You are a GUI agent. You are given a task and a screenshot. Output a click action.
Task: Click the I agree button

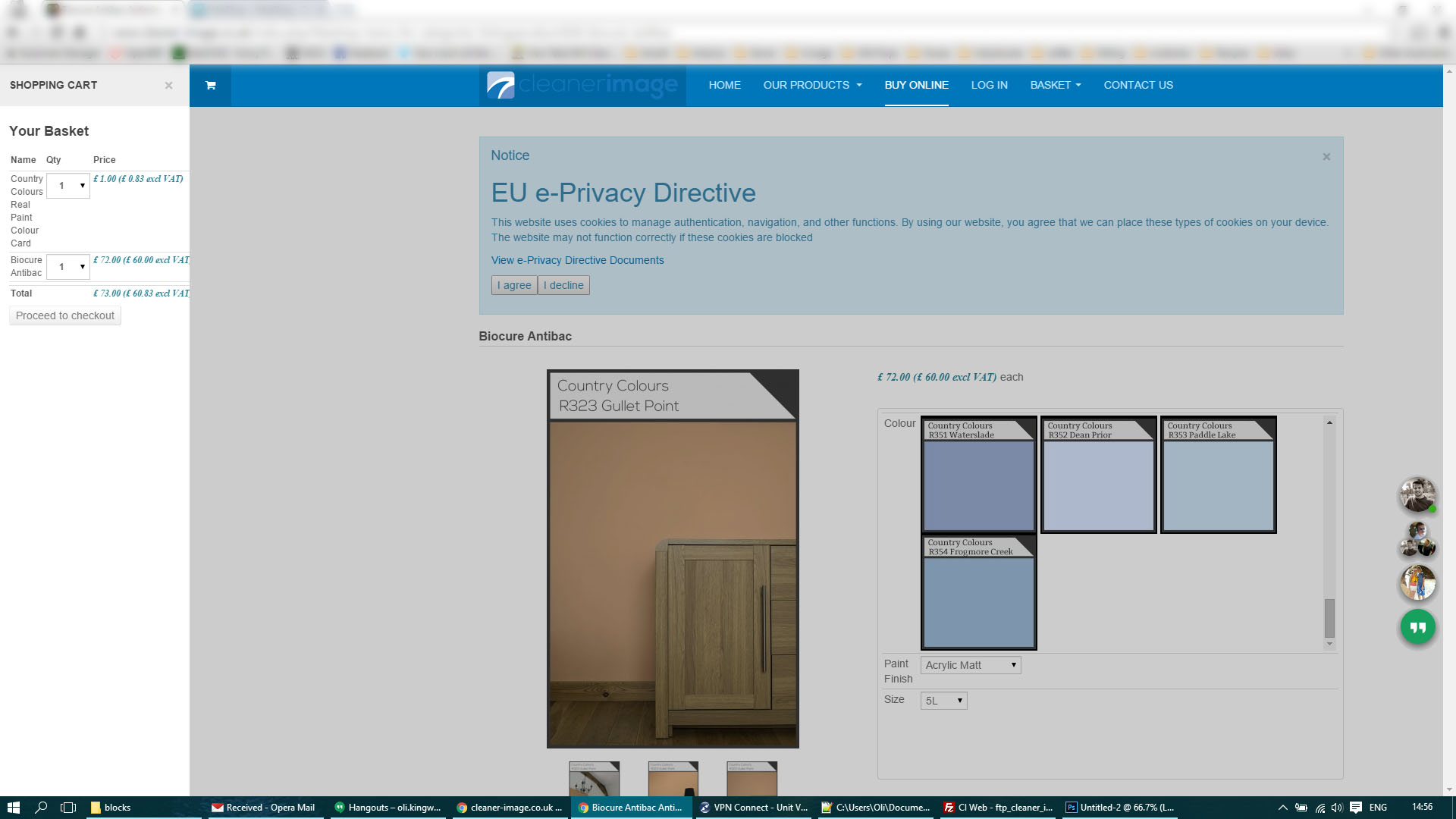tap(514, 285)
